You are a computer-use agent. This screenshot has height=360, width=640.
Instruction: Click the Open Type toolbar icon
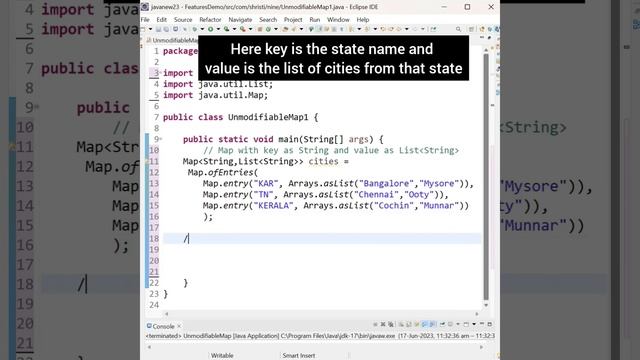point(285,29)
